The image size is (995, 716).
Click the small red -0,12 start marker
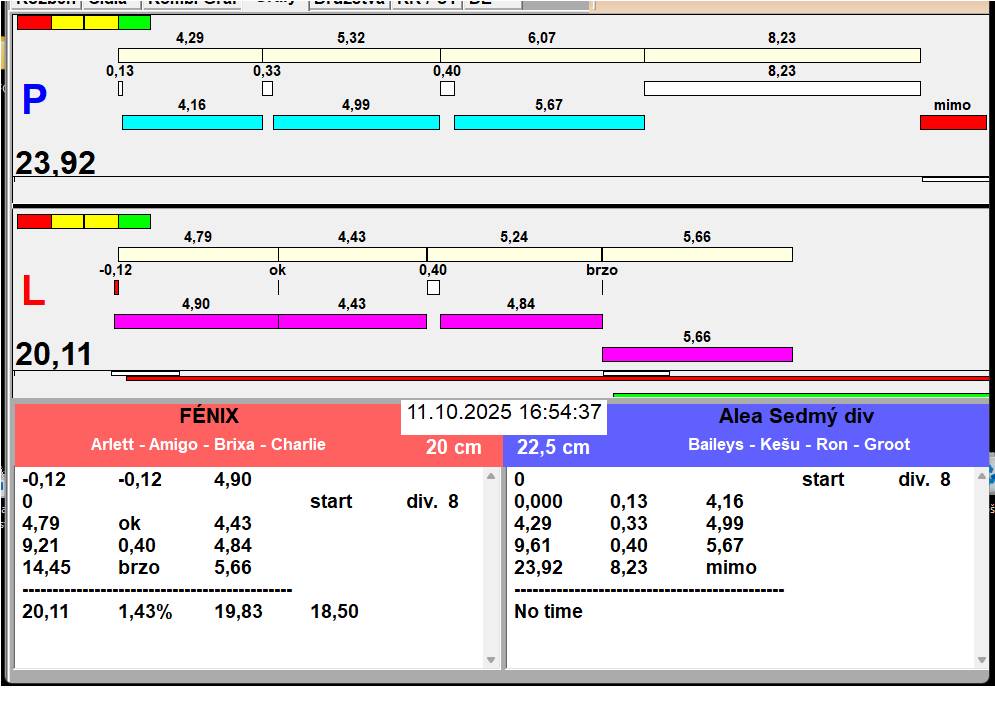(116, 287)
